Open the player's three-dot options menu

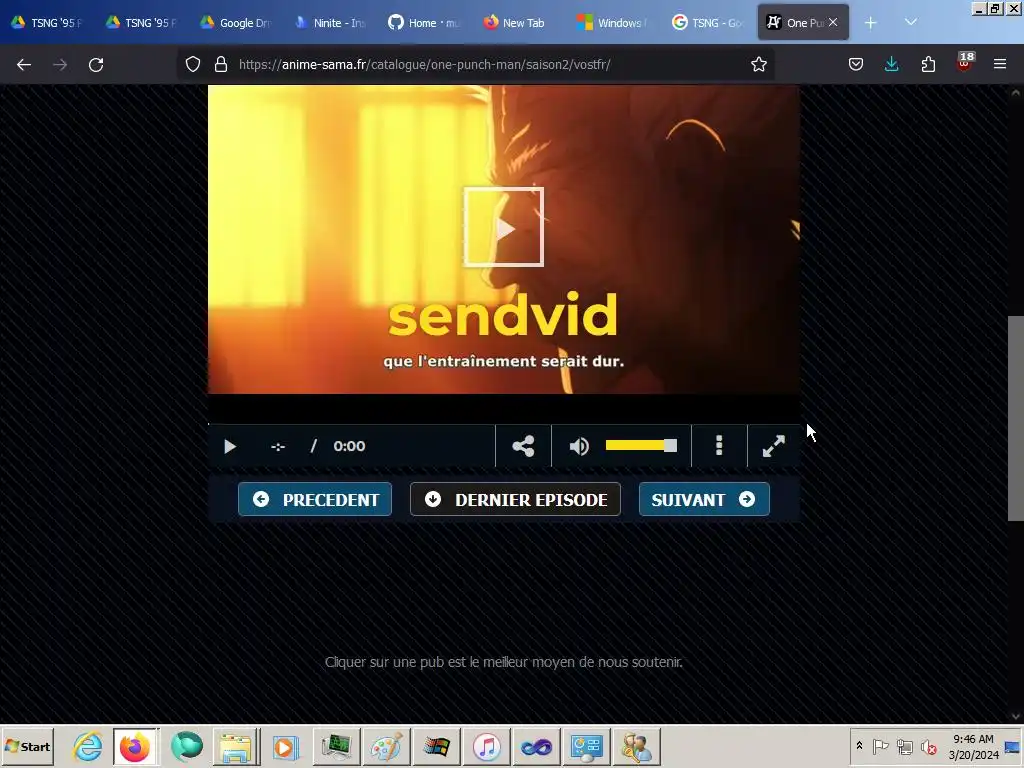coord(719,445)
